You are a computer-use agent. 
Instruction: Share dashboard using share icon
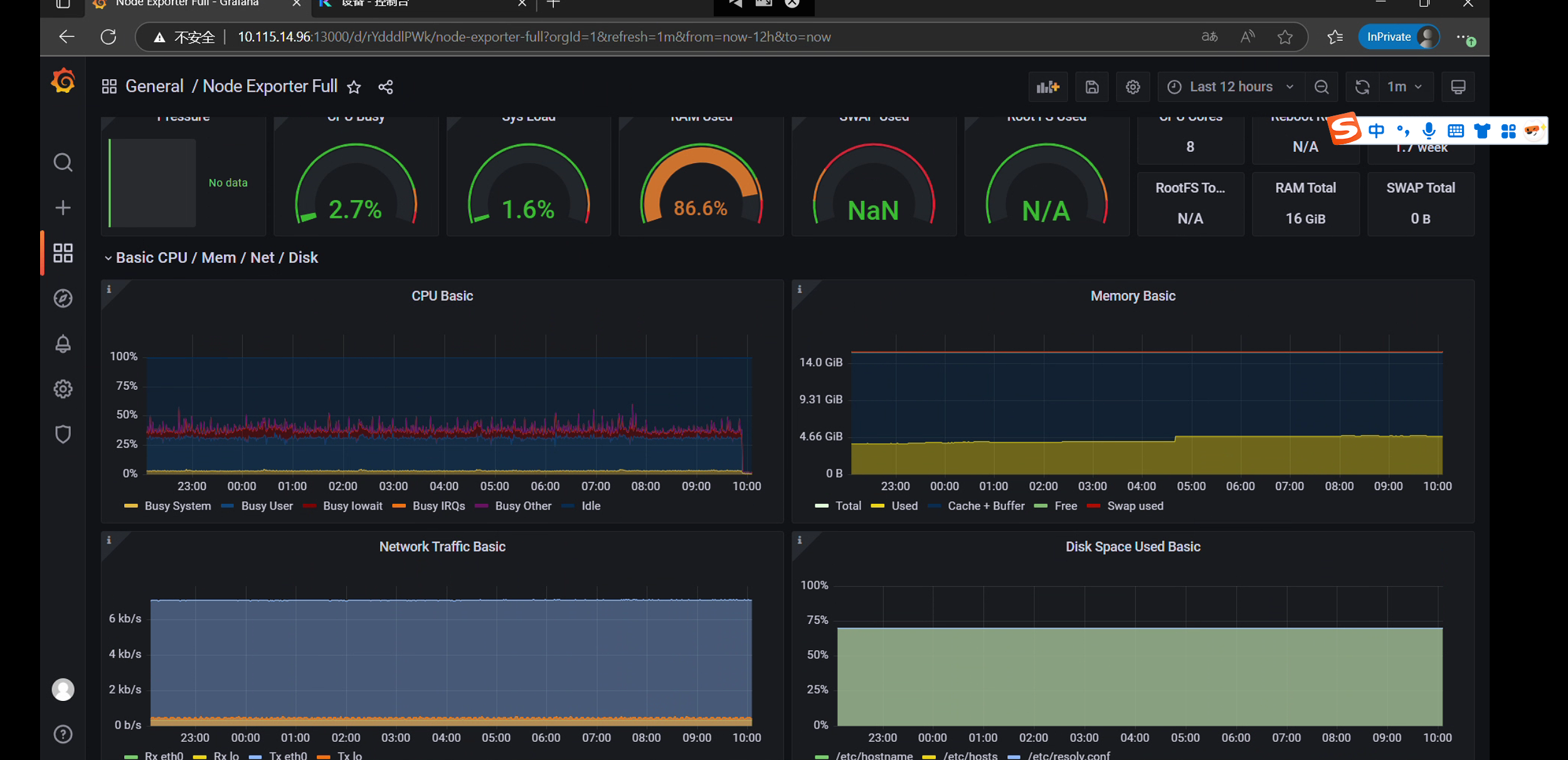tap(386, 87)
